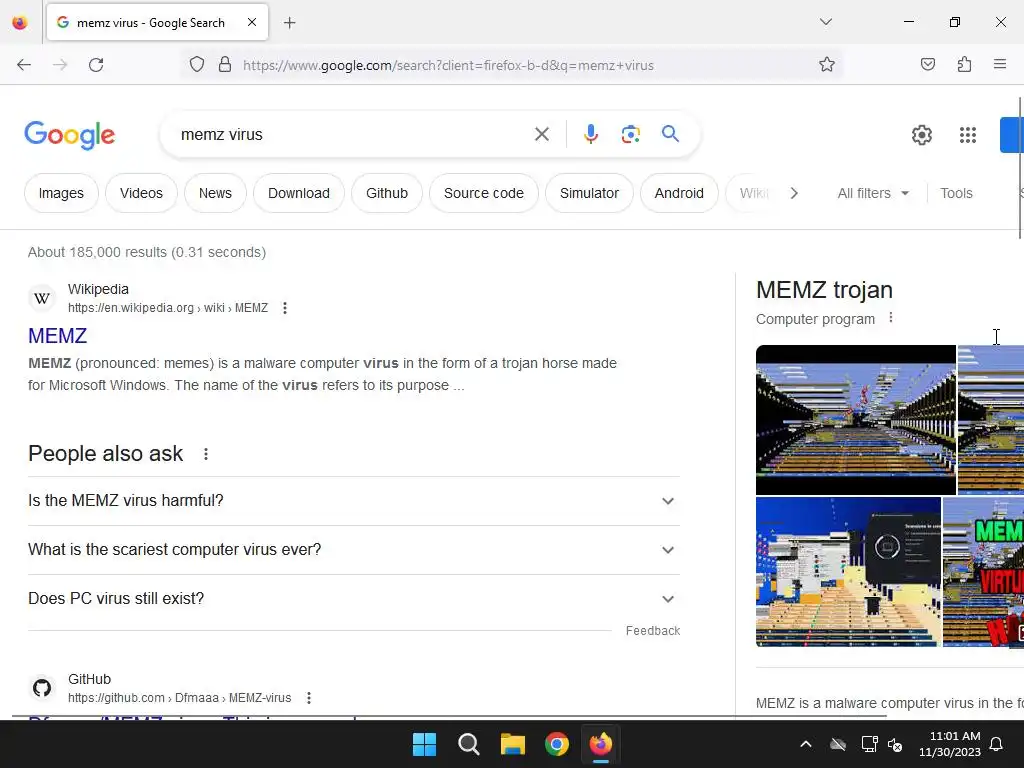Viewport: 1024px width, 768px height.
Task: Open the cloud sync tray icon
Action: tap(838, 744)
